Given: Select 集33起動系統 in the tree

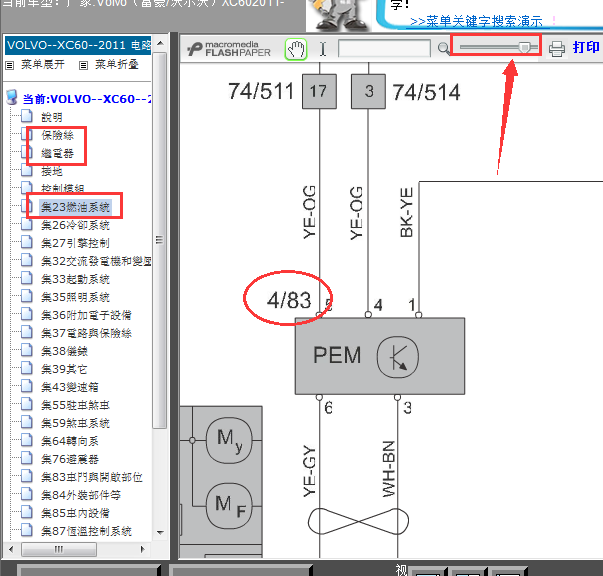Looking at the screenshot, I should tap(75, 279).
